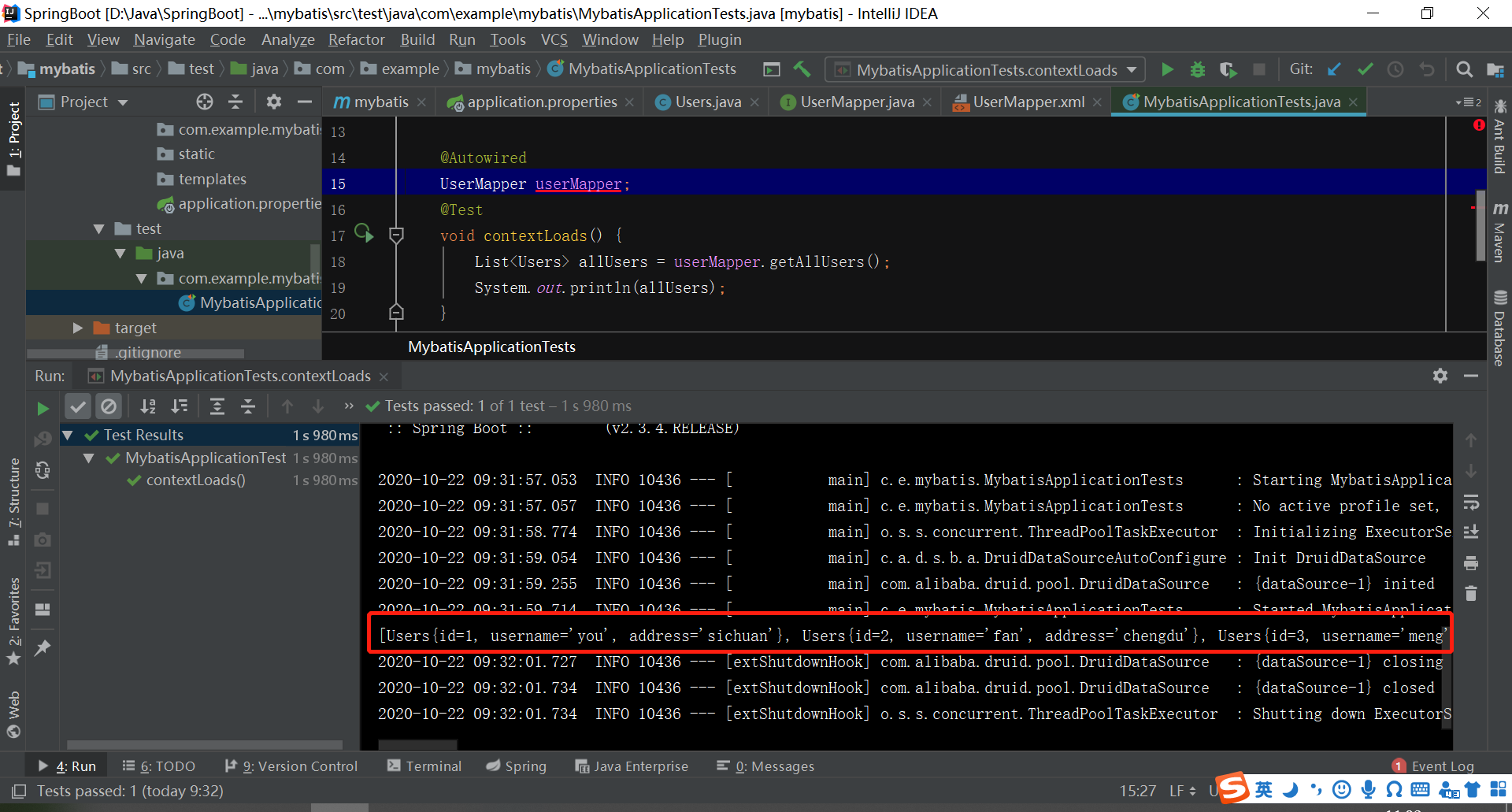1512x812 pixels.
Task: Pin the Run tab
Action: tap(43, 647)
